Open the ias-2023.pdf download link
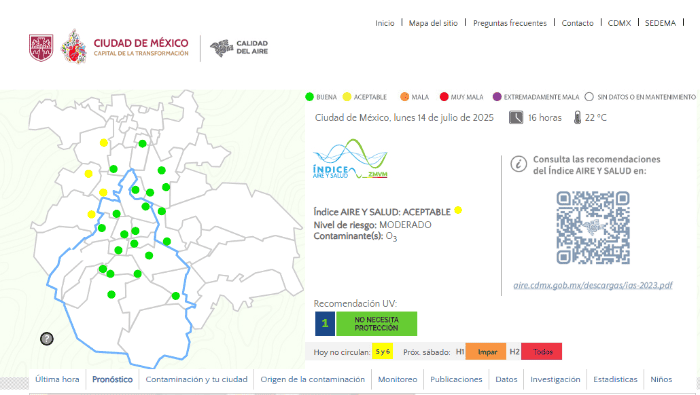Screen dimensions: 700x395 coord(593,285)
